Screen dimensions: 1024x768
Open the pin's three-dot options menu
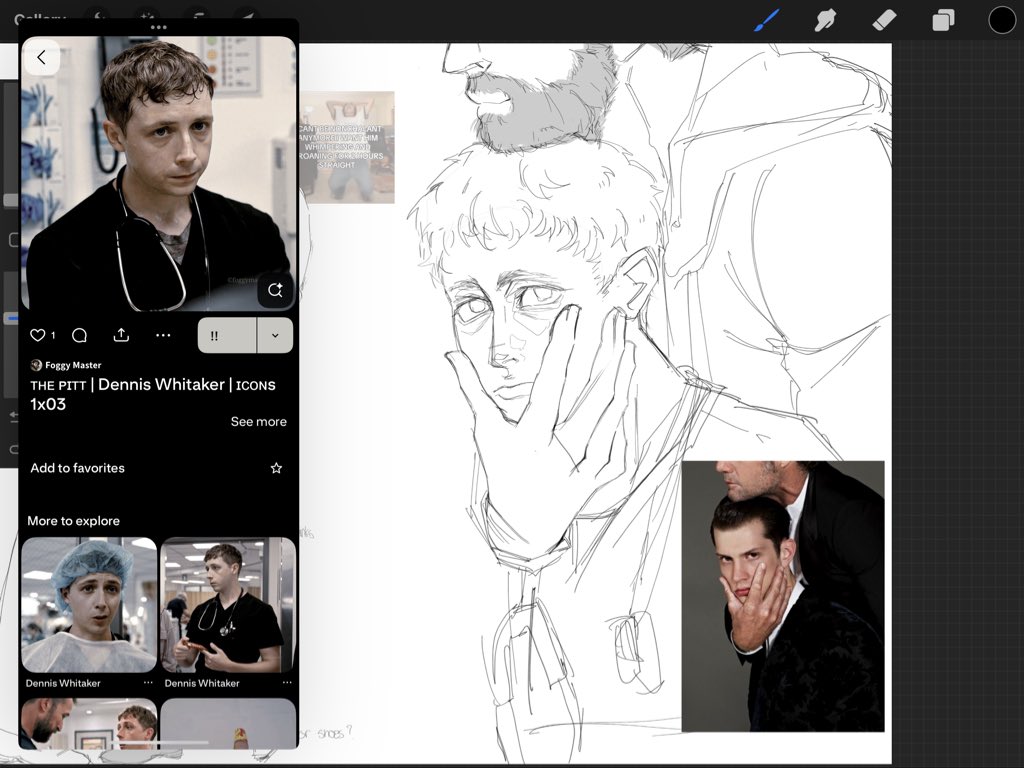coord(163,336)
